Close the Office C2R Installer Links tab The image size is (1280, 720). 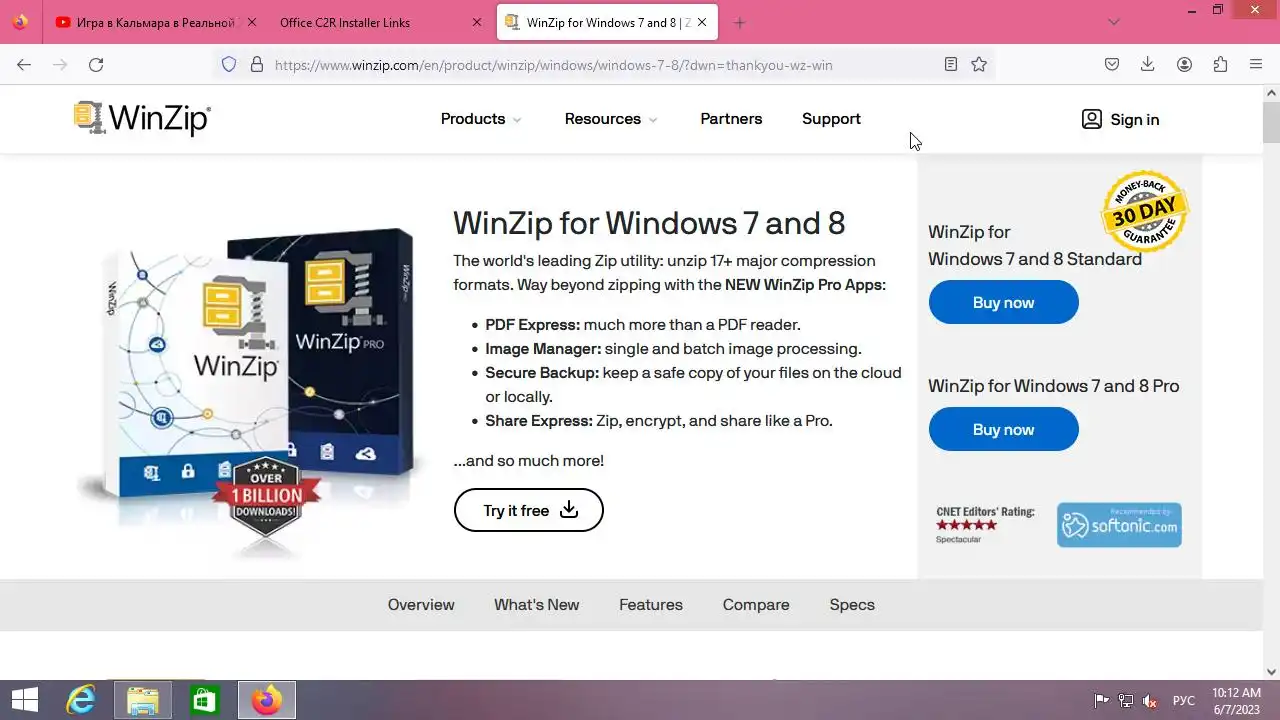(476, 22)
